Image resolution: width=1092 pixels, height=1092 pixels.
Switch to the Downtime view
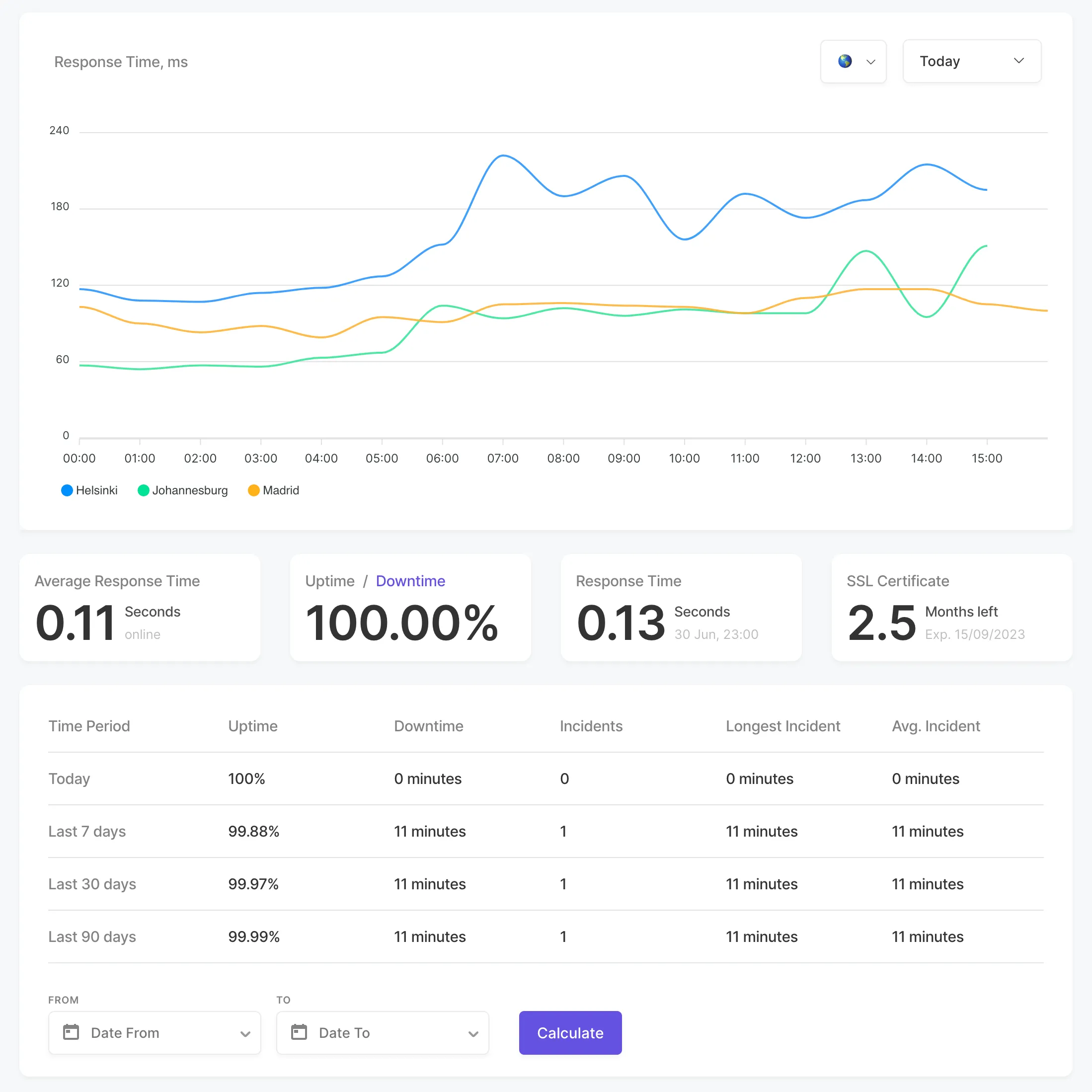pos(410,581)
